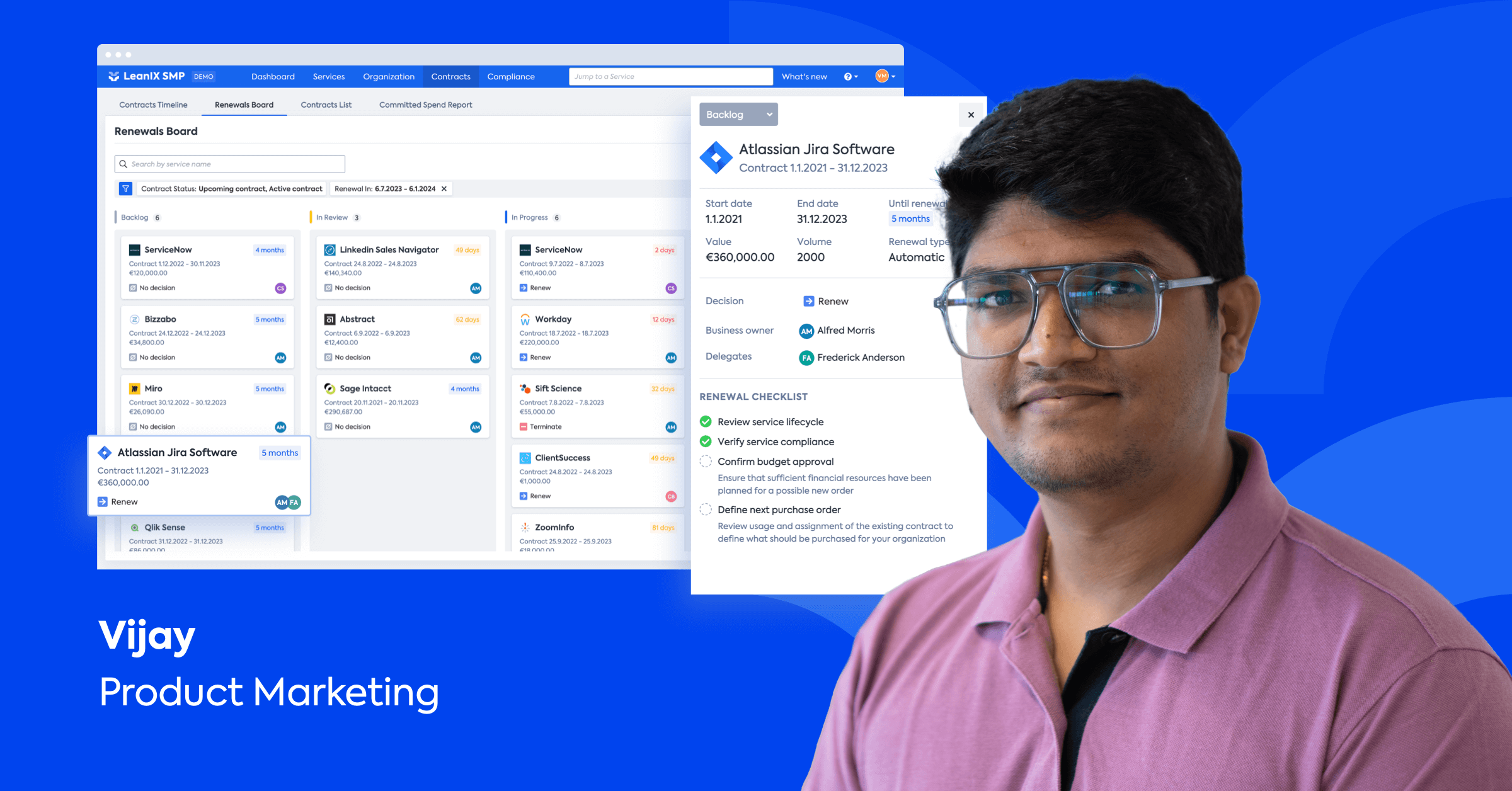Click the No decision icon on Abstract card
Image resolution: width=1512 pixels, height=791 pixels.
(328, 357)
